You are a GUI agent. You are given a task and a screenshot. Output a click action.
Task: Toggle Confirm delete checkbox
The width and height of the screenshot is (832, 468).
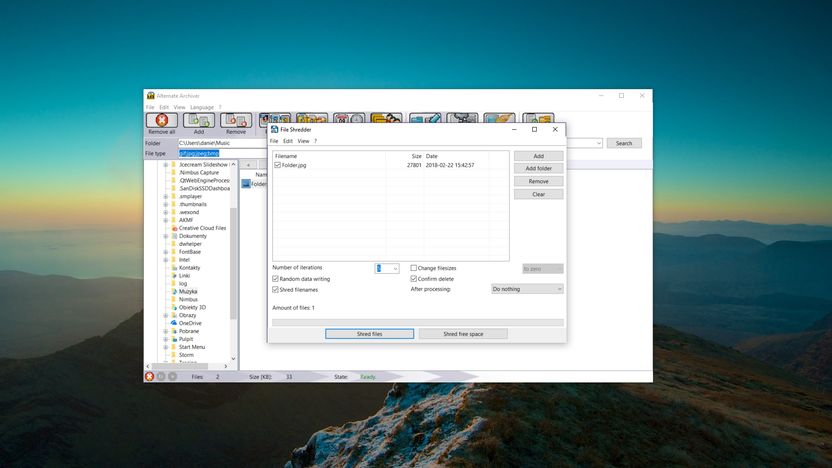[x=413, y=279]
